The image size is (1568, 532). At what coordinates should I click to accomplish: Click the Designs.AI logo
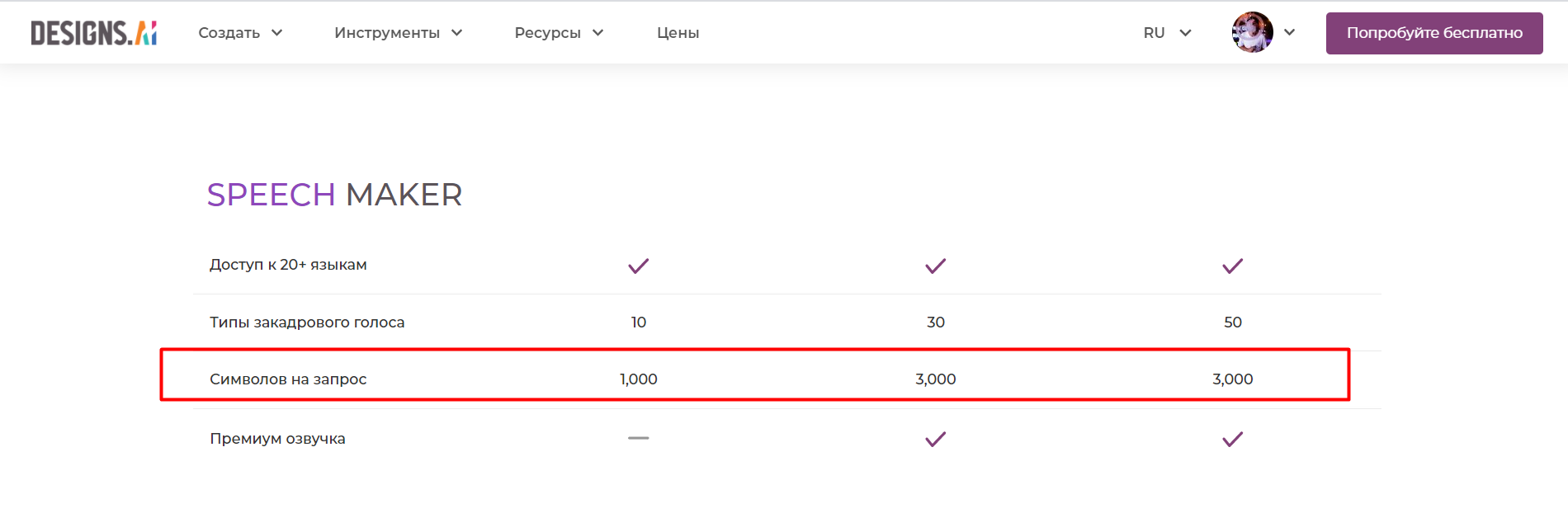pos(93,33)
